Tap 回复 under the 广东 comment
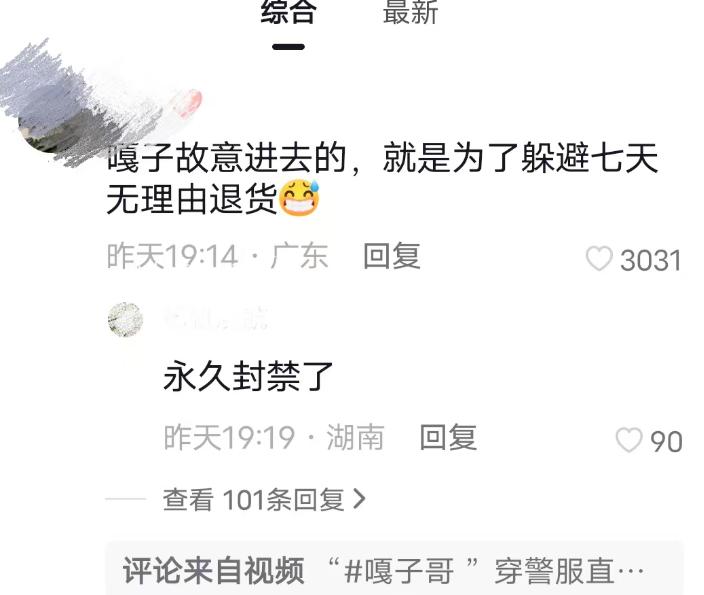Viewport: 704px width, 595px height. (392, 256)
